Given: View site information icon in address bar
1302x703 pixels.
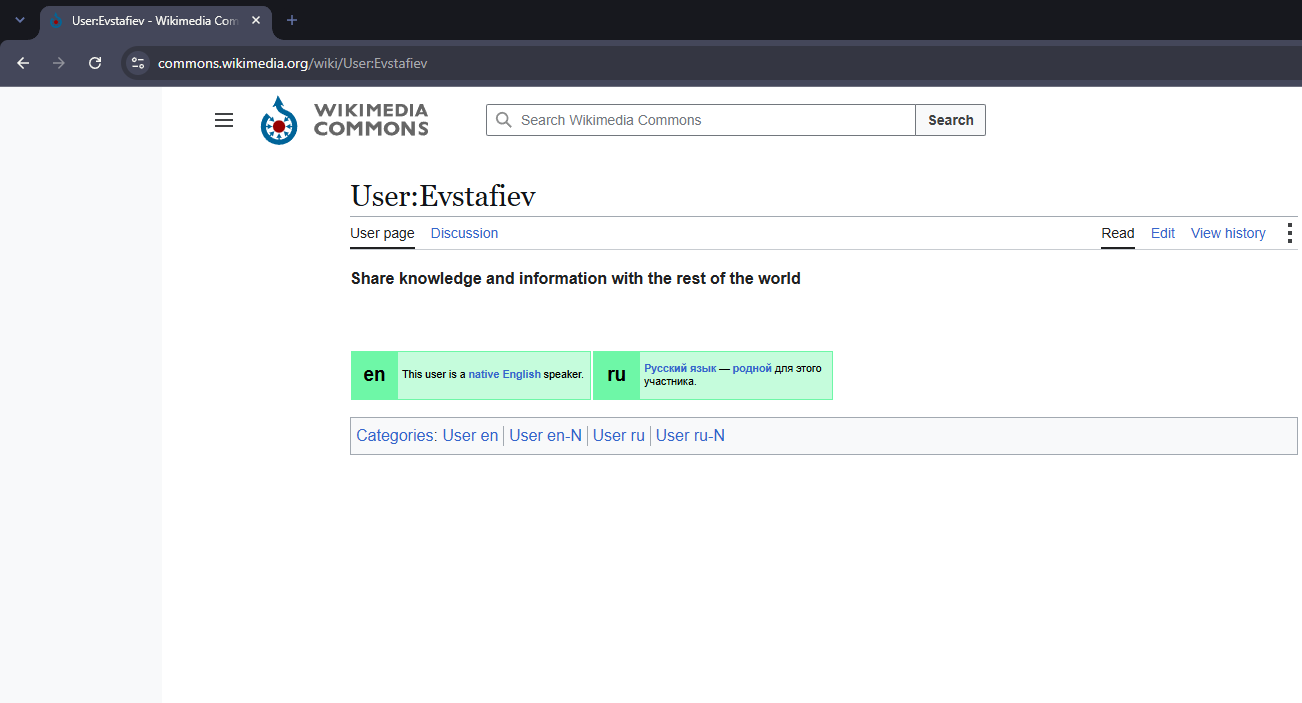Looking at the screenshot, I should click(138, 63).
